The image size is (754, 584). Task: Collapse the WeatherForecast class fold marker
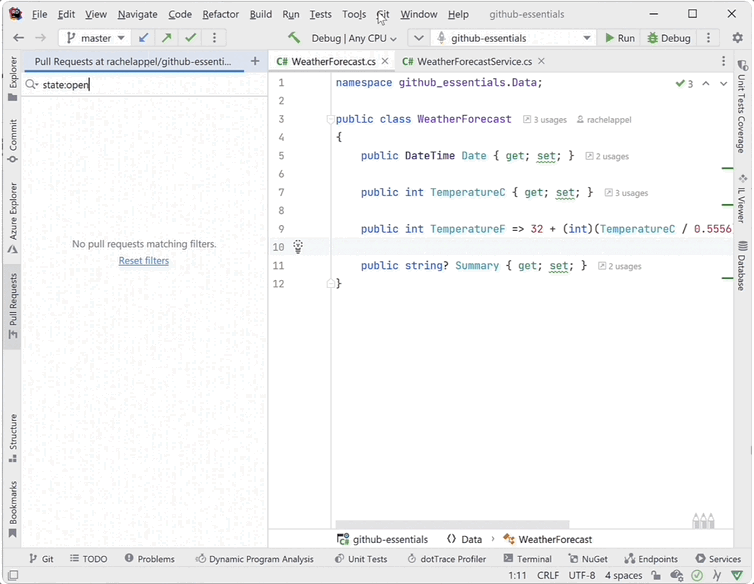331,120
